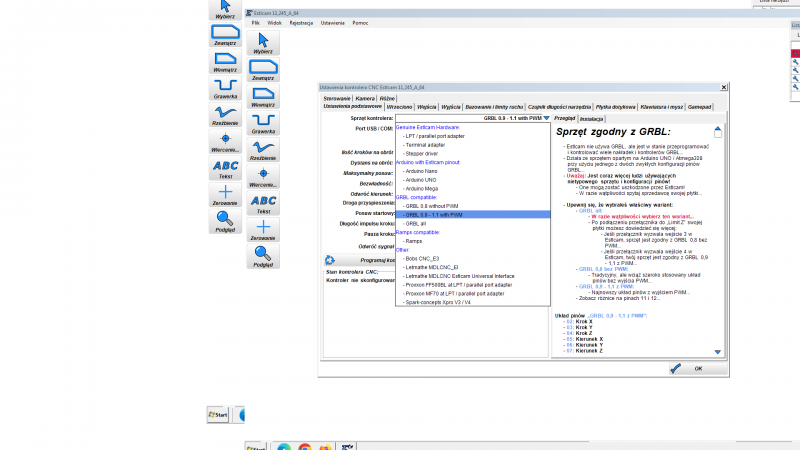Click the help panel scroll-down arrow
Viewport: 800px width, 450px height.
[x=717, y=352]
